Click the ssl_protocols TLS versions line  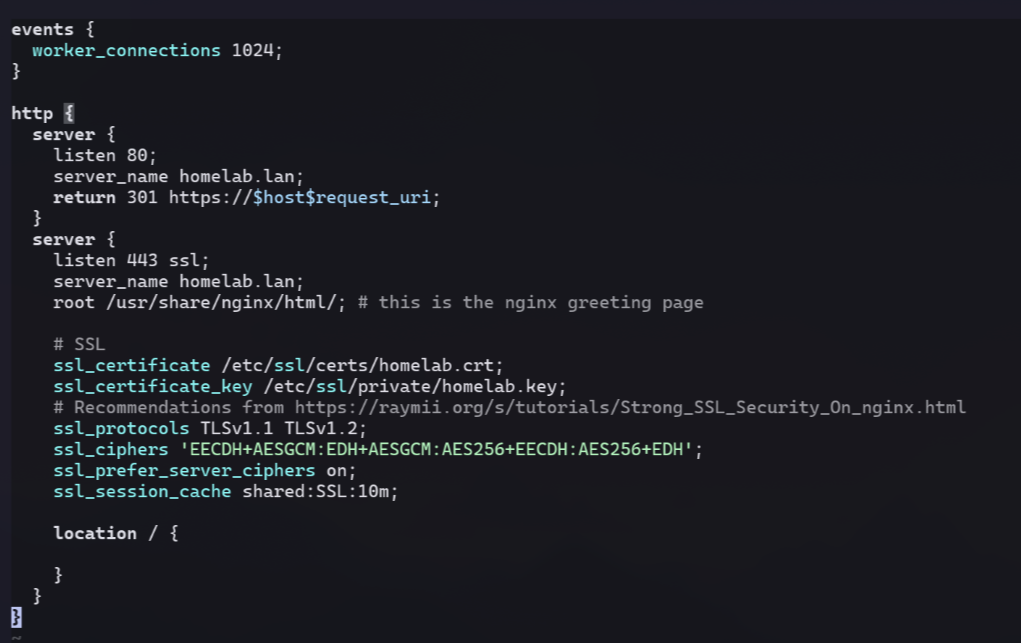tap(110, 428)
